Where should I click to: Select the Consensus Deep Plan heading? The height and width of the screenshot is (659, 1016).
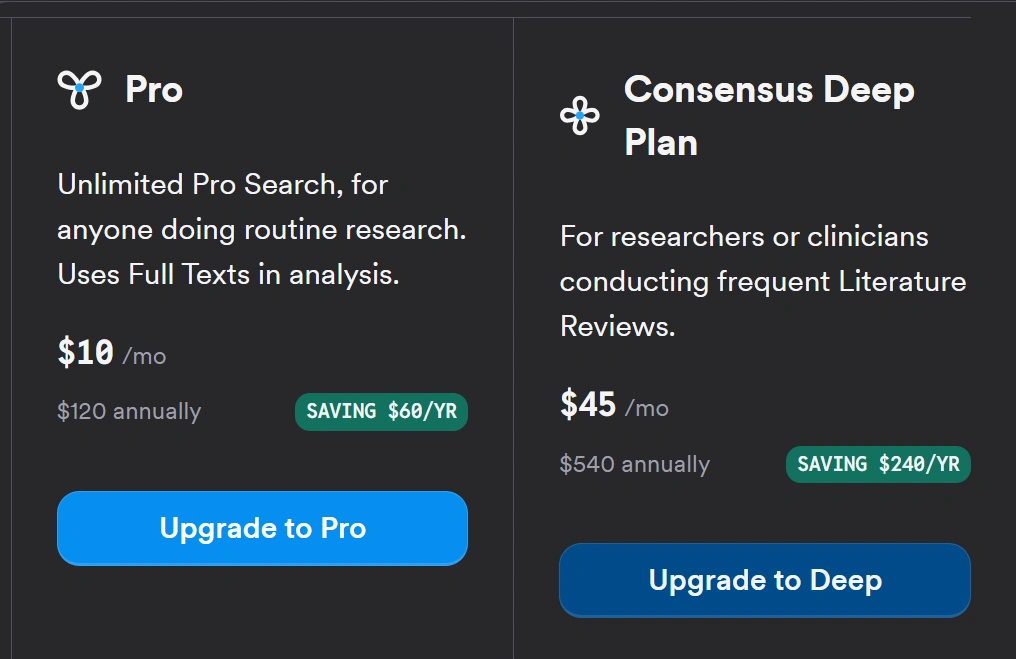tap(769, 115)
